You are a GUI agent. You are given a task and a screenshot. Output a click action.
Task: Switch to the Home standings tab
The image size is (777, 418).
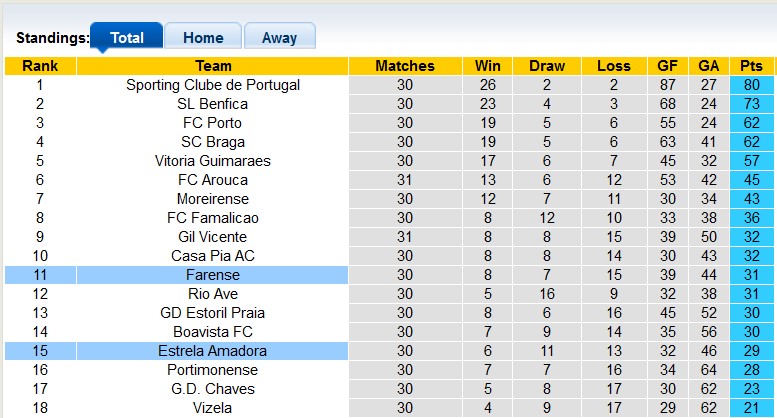tap(203, 38)
